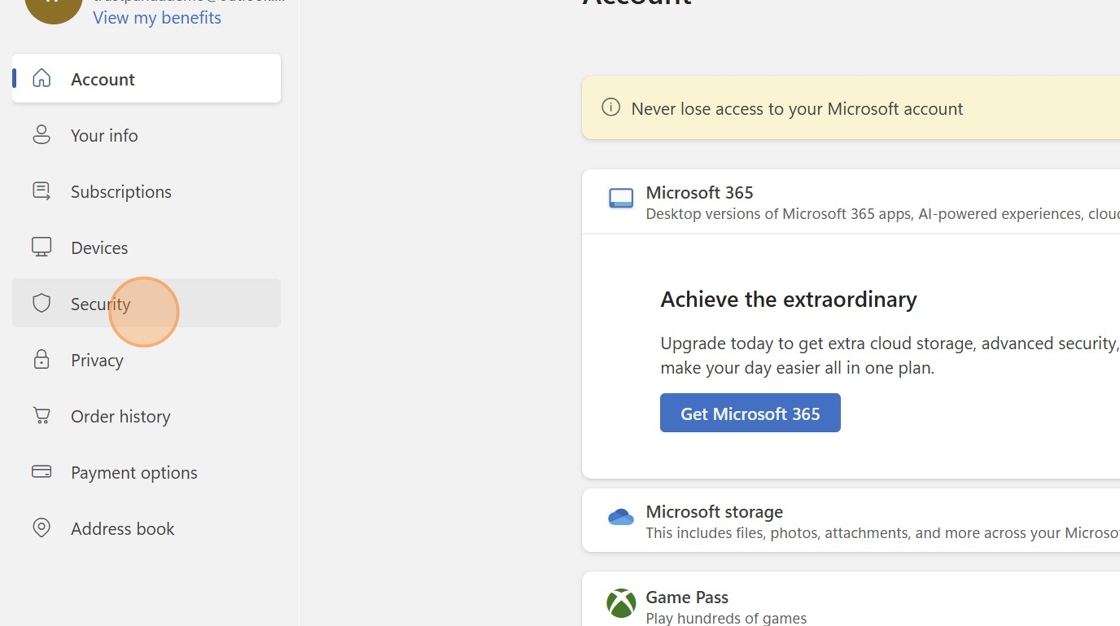Click the Order history cart icon
The height and width of the screenshot is (626, 1120).
point(41,415)
